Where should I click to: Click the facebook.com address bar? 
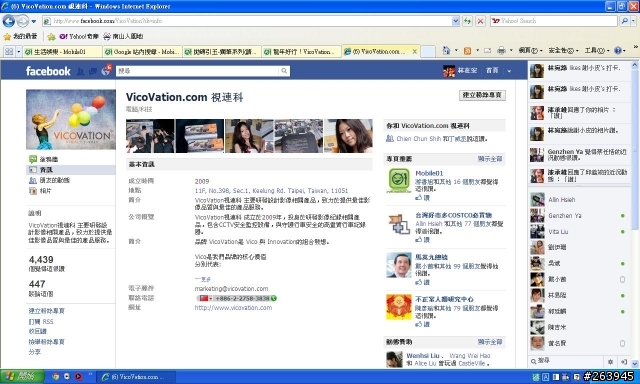pyautogui.click(x=247, y=21)
